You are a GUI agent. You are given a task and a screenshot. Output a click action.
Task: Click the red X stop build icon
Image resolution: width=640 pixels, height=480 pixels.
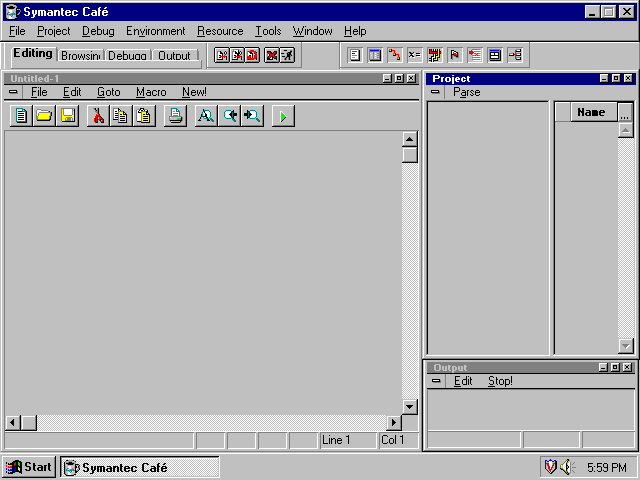pos(271,55)
